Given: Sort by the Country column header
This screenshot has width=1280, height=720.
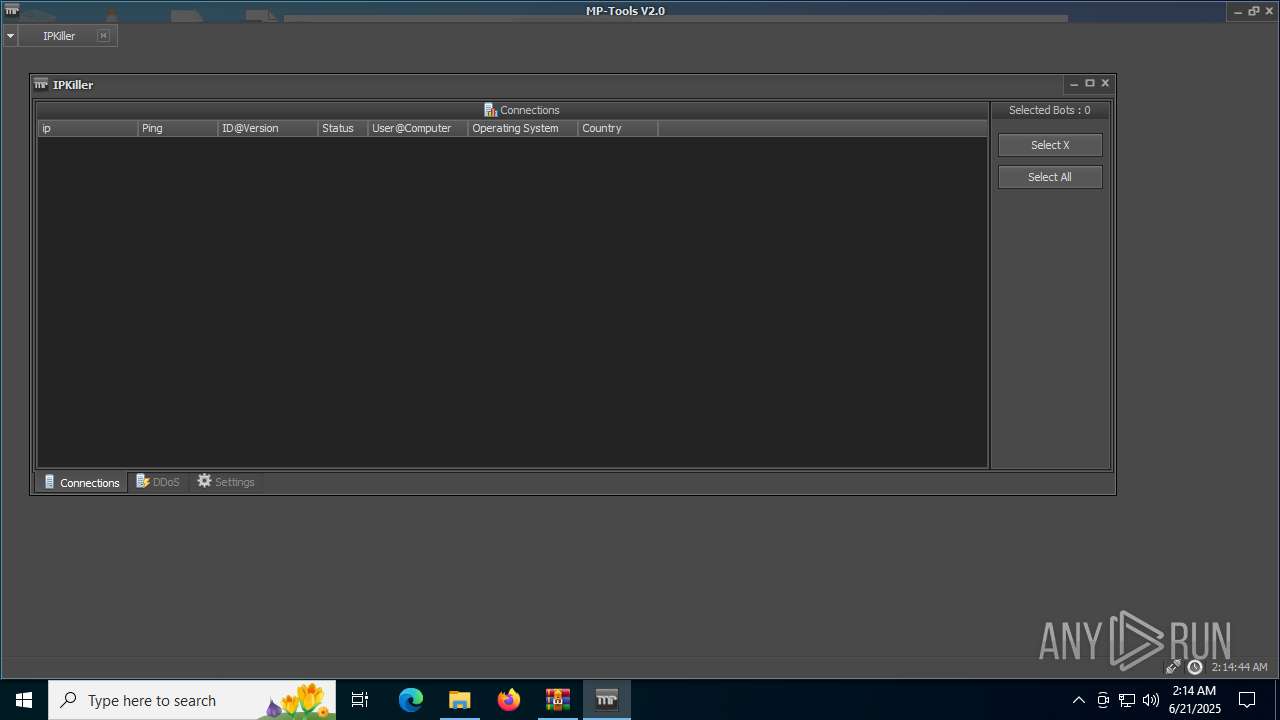Looking at the screenshot, I should click(618, 128).
